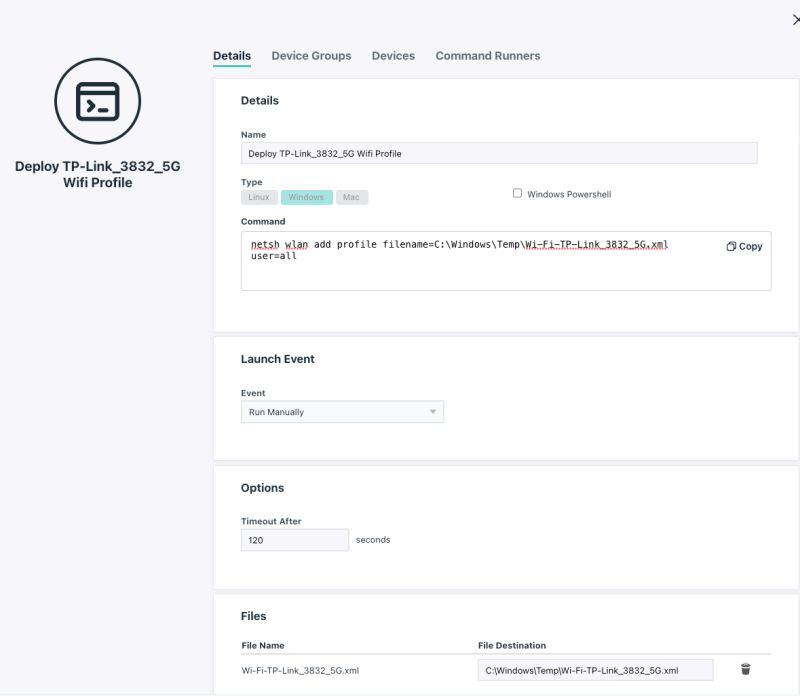Screen dimensions: 800x696
Task: Keep Windows selected as script type
Action: [306, 197]
